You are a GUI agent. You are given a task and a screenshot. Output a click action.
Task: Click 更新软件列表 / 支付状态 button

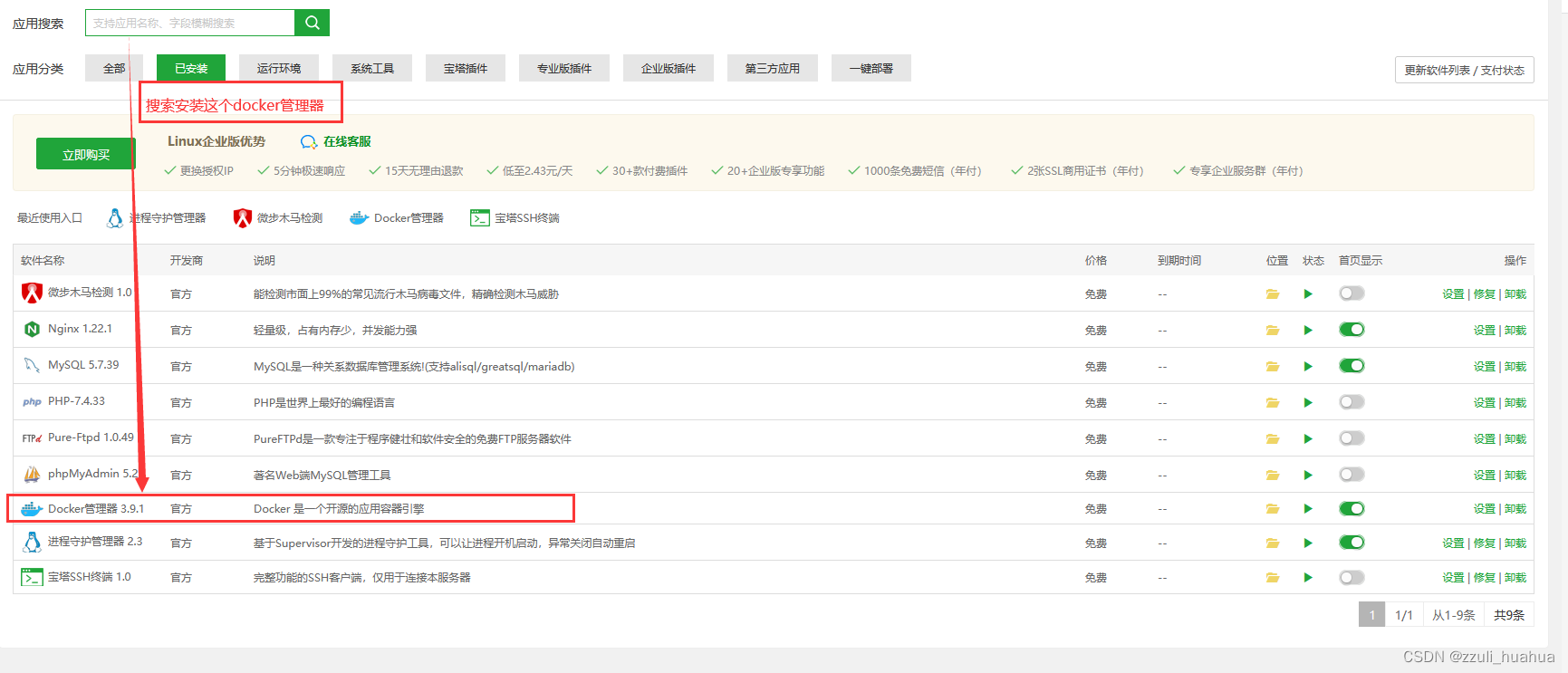pos(1464,70)
